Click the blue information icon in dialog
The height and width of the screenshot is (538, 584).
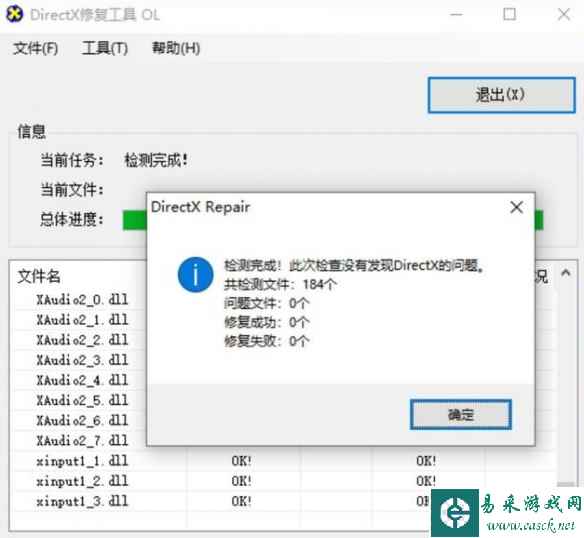click(x=196, y=275)
